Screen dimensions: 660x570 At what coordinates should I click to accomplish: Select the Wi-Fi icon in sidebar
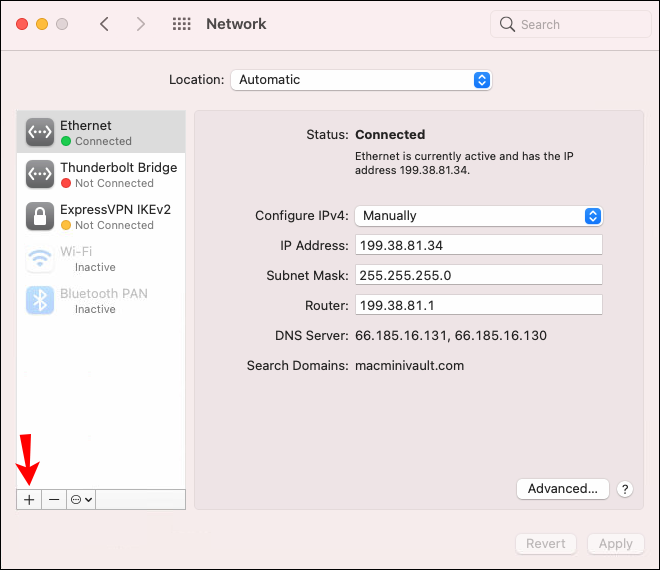click(x=40, y=258)
